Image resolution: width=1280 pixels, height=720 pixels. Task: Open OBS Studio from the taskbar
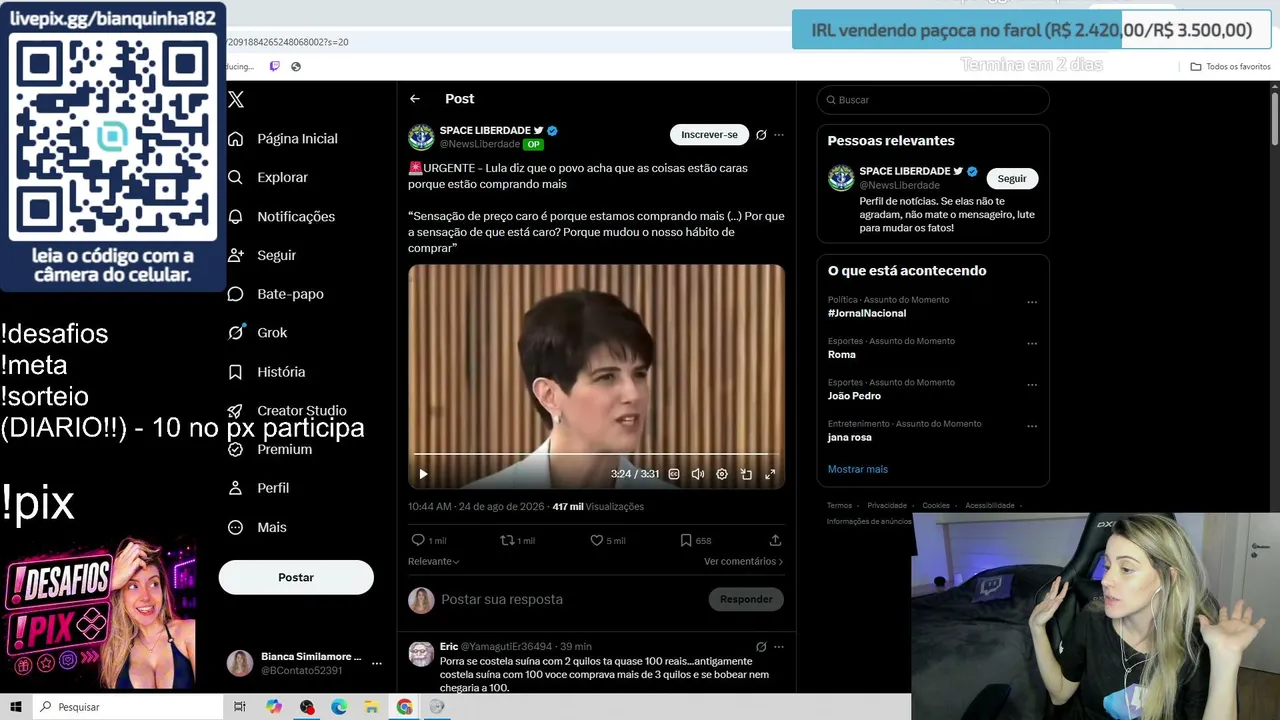point(307,707)
